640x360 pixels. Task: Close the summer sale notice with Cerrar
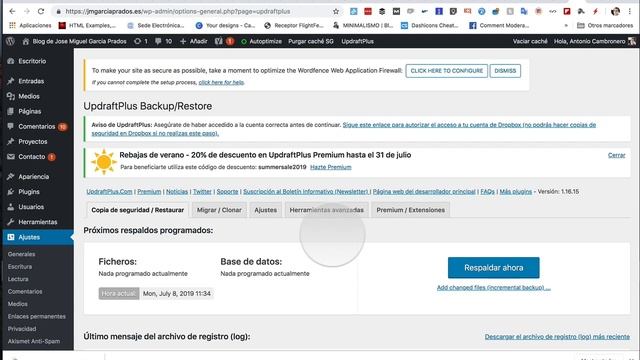pyautogui.click(x=616, y=155)
